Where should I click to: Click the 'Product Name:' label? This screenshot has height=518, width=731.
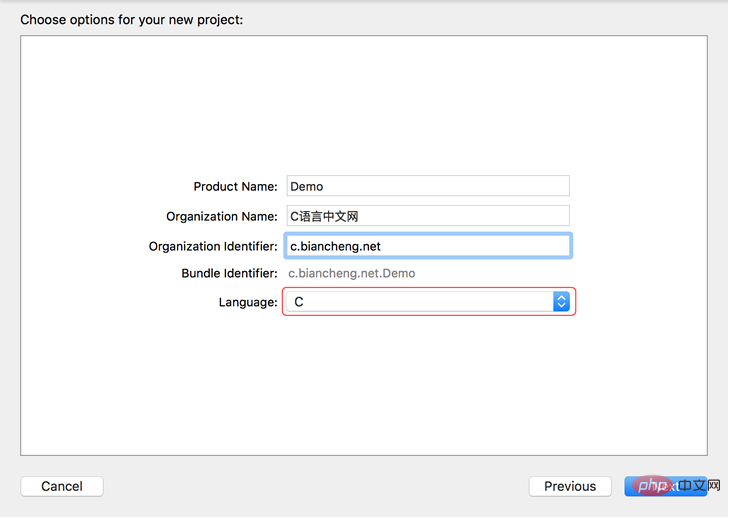coord(235,186)
